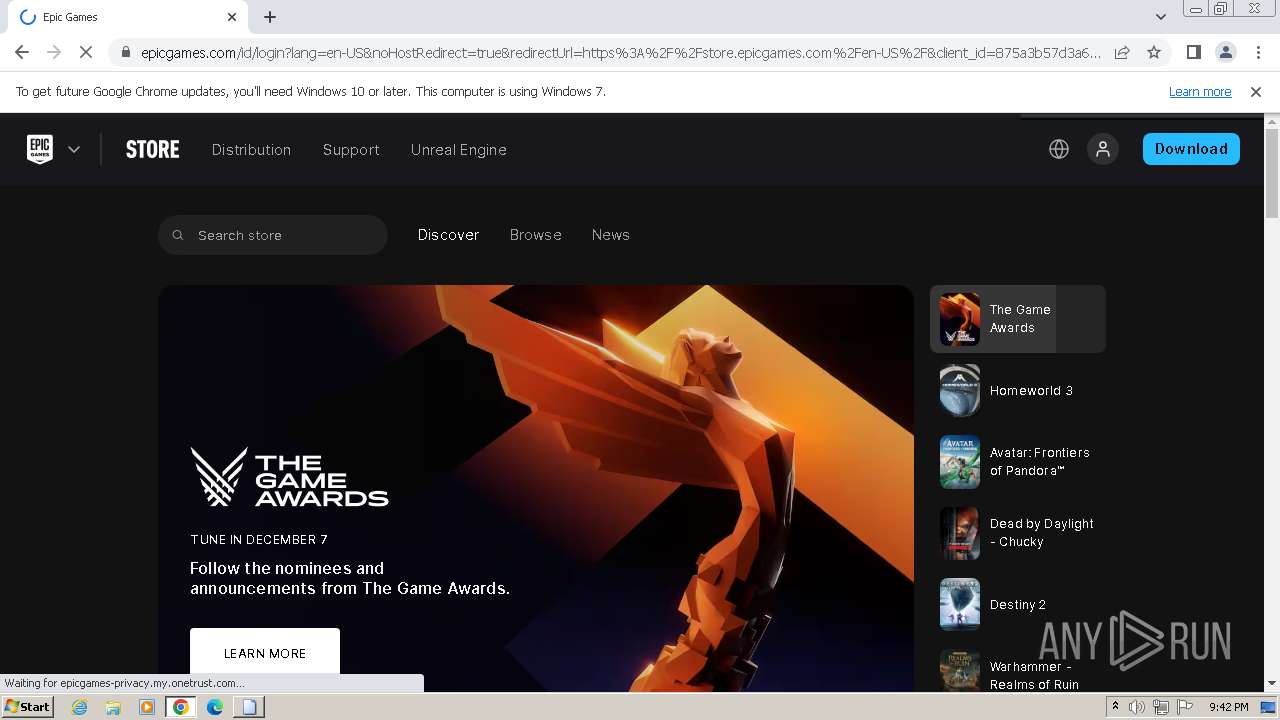
Task: Open the network tray icon
Action: click(1161, 707)
